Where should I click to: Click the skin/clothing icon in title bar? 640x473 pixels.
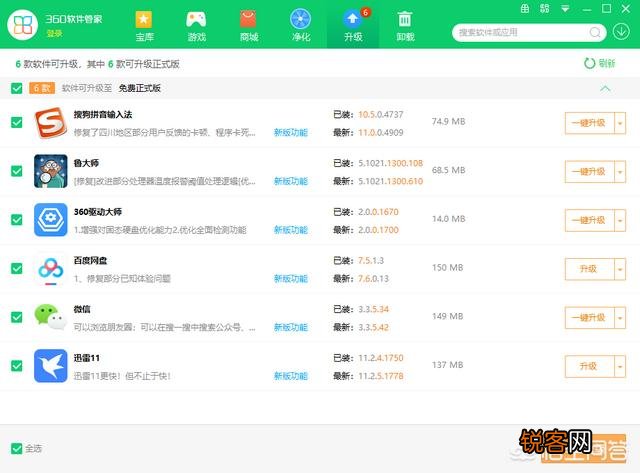click(x=525, y=8)
